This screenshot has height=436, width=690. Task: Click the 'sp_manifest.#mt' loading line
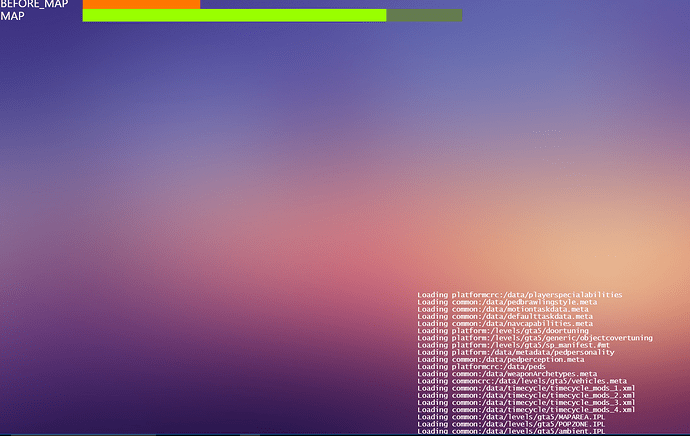tap(514, 345)
